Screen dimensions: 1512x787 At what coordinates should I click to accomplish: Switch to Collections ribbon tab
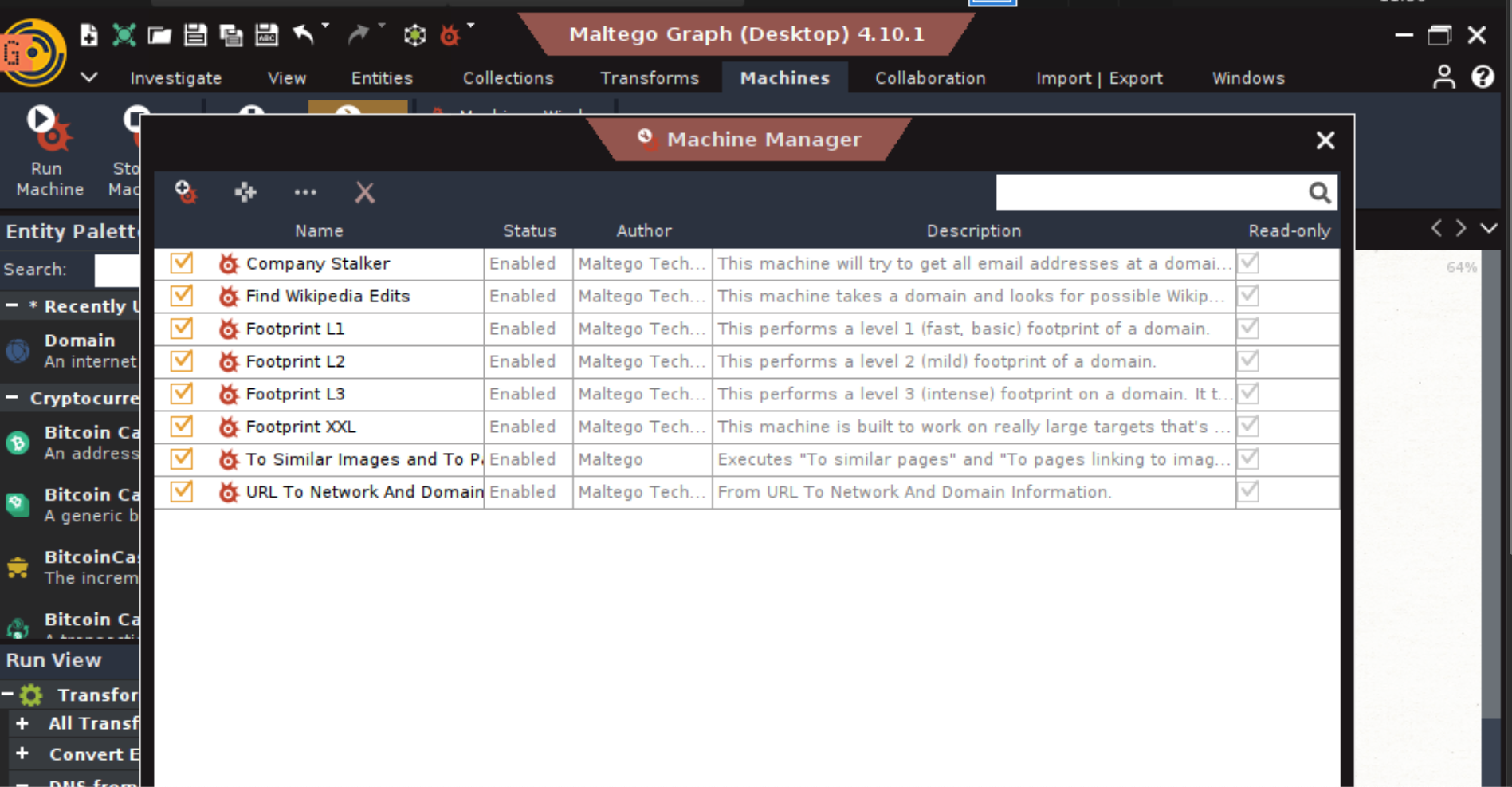coord(508,78)
